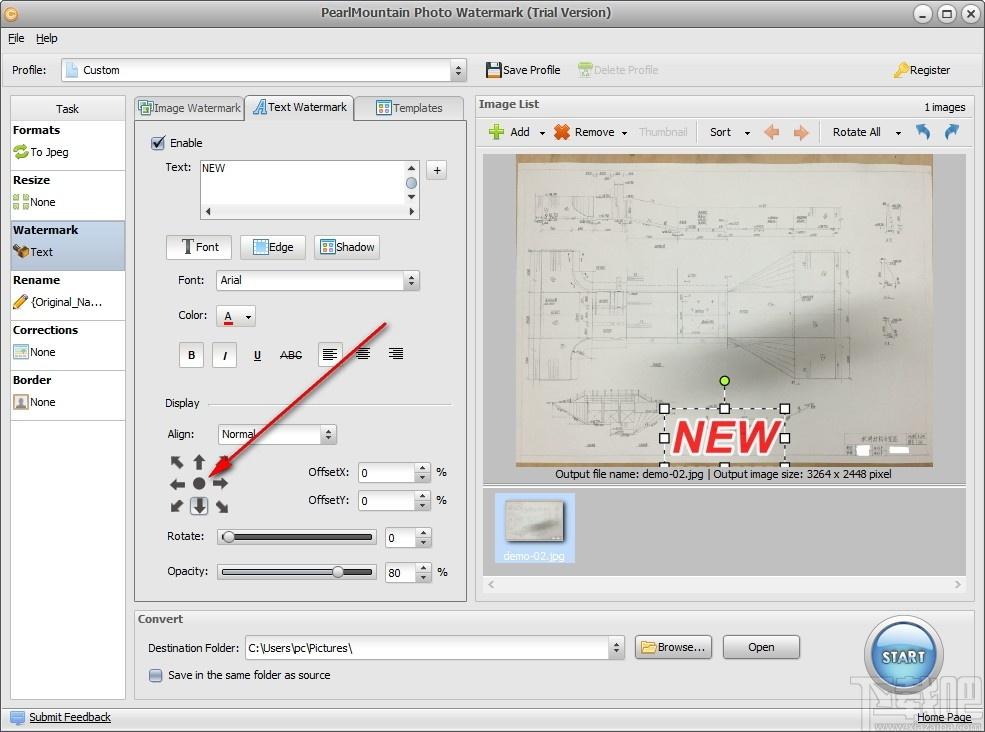Move image left with orange left arrow
Viewport: 985px width, 732px height.
coord(771,132)
